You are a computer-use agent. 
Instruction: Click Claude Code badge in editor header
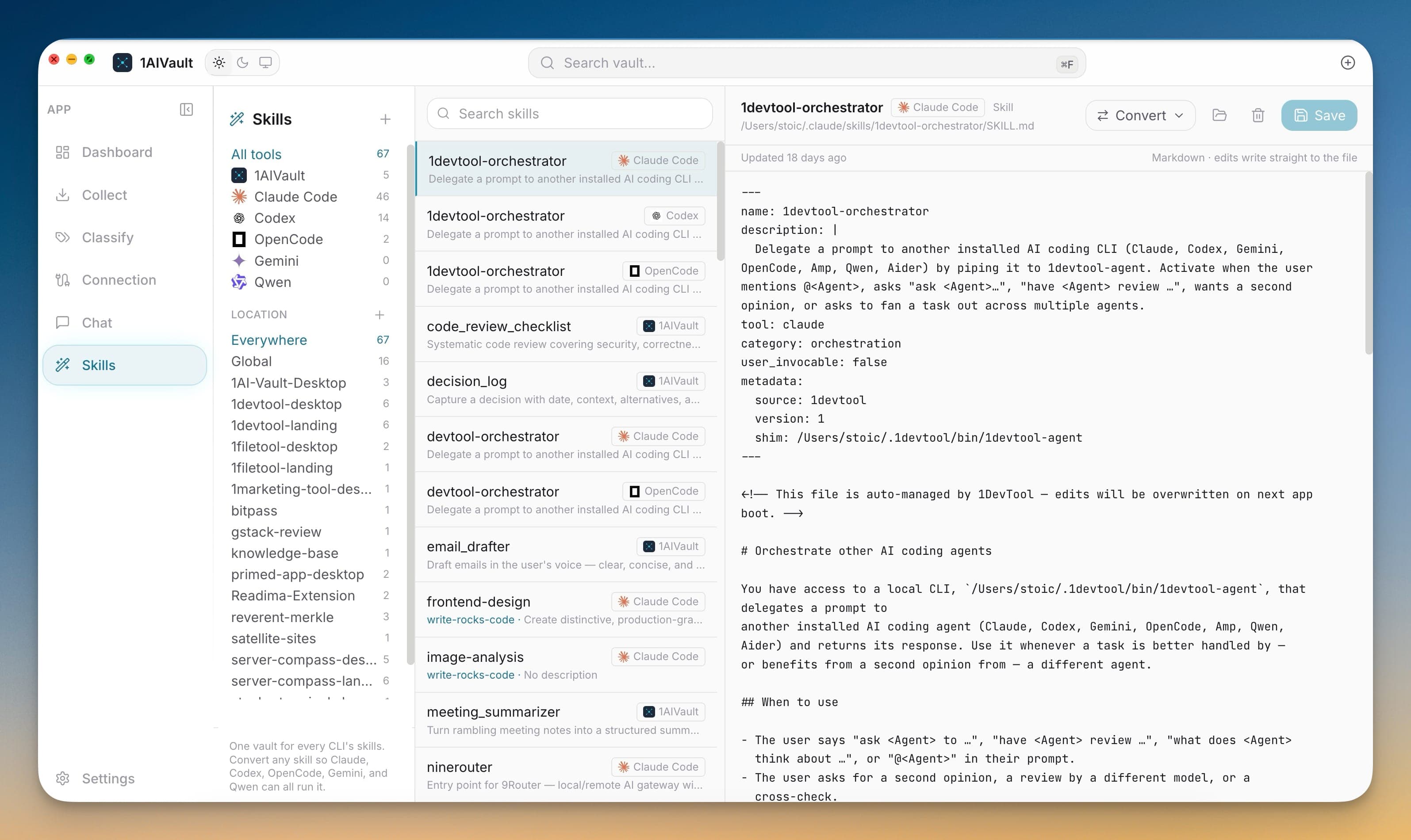[x=938, y=107]
